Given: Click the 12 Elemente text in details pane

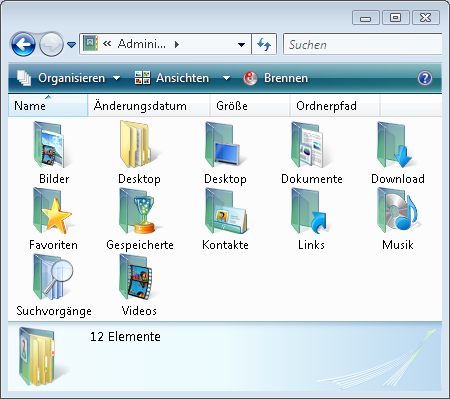Looking at the screenshot, I should 125,337.
